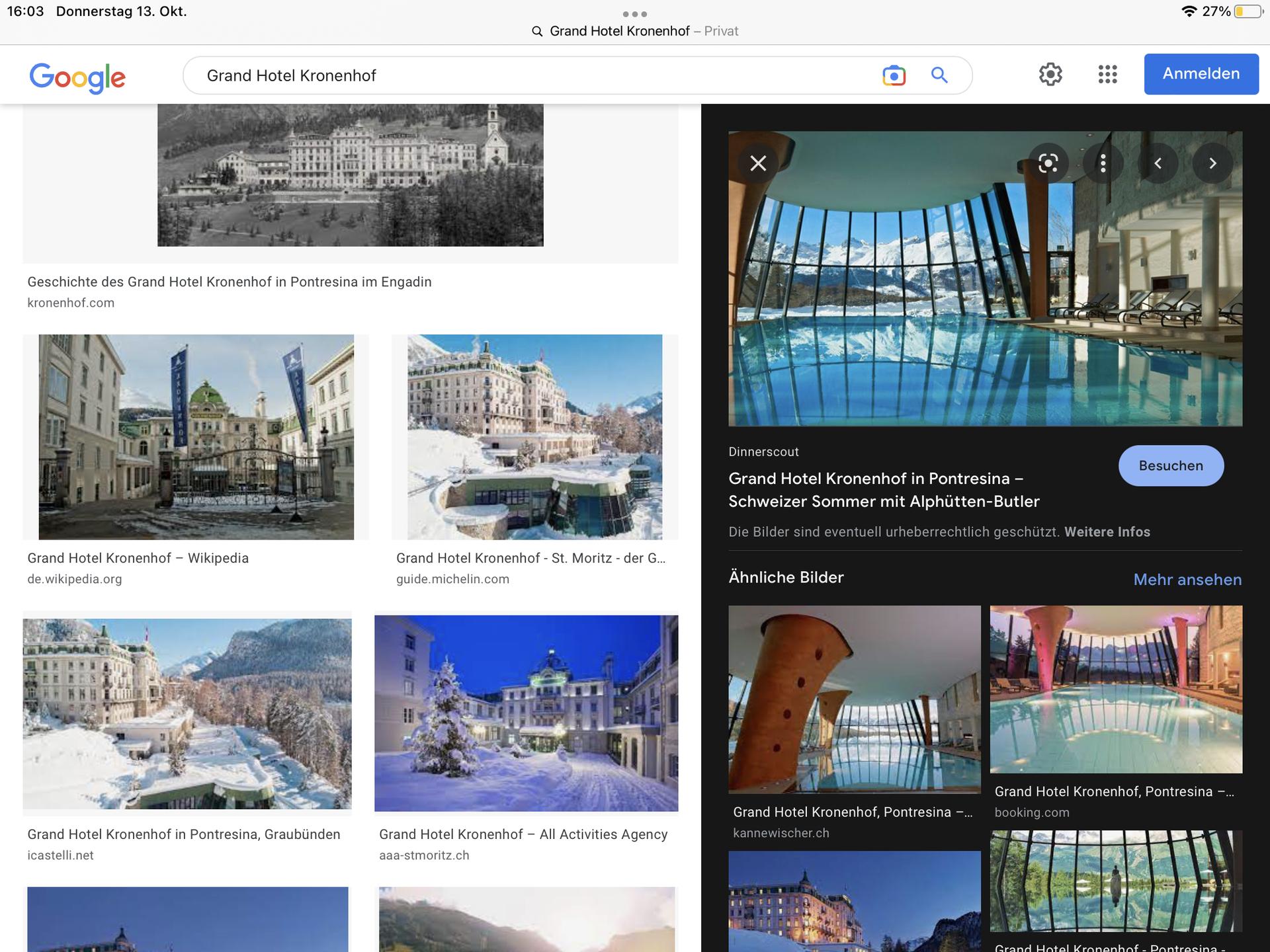Tap the address bar search magnifier icon
This screenshot has width=1270, height=952.
(537, 32)
